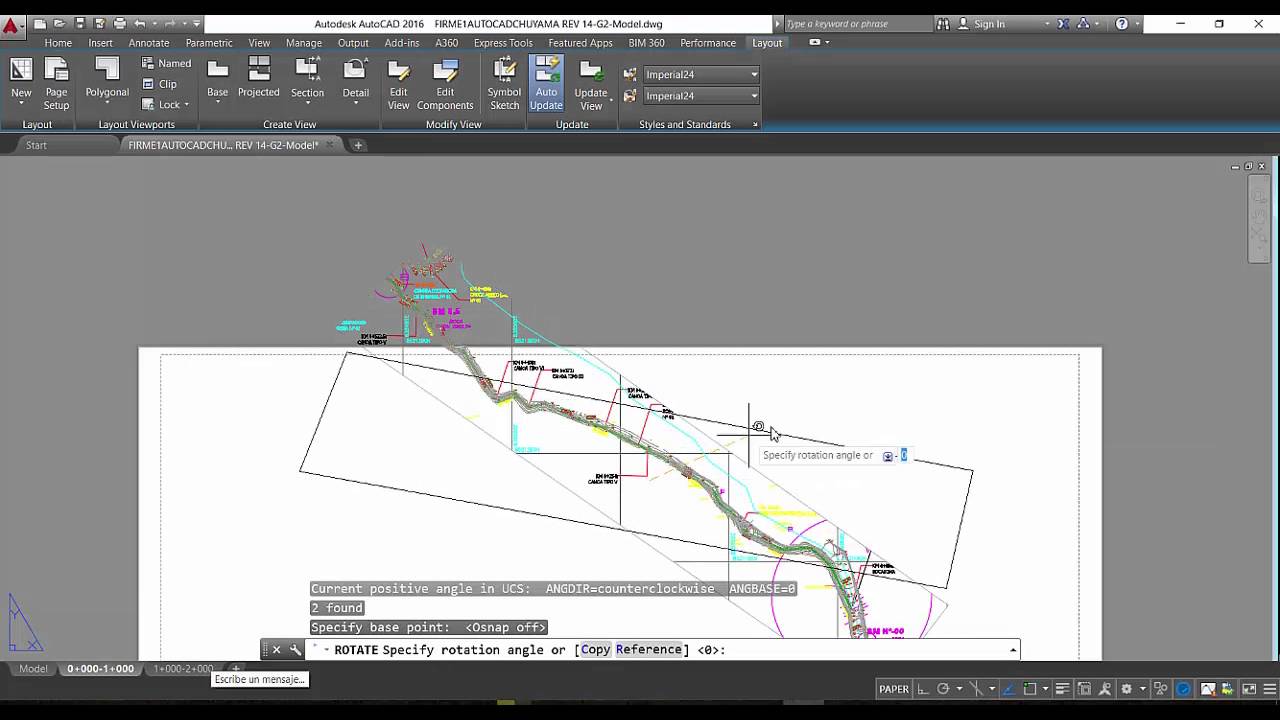Toggle Auto Update in Update panel
The image size is (1280, 720).
(546, 84)
